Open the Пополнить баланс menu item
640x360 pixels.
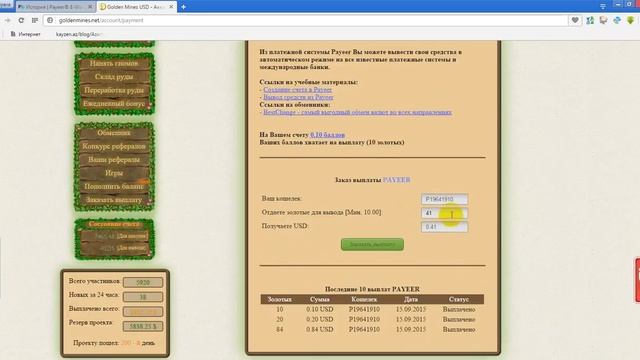click(114, 187)
